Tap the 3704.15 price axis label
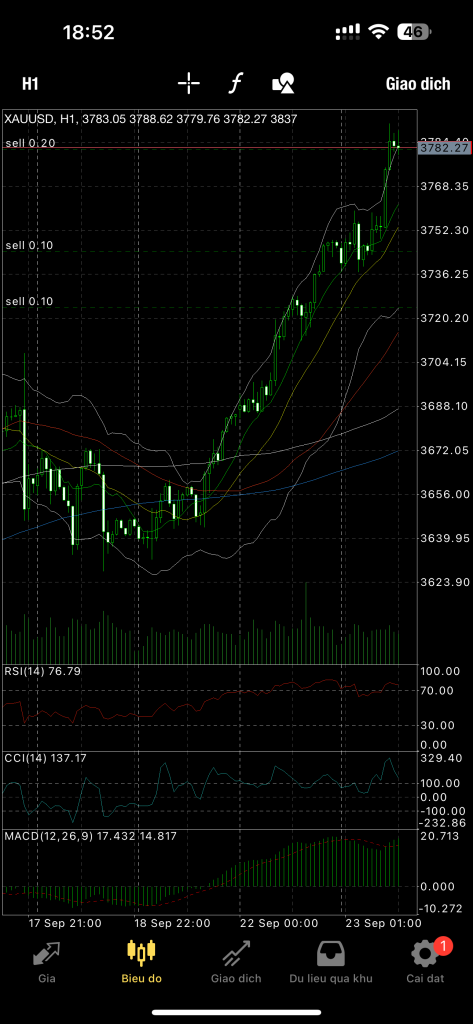473x1024 pixels. (x=444, y=362)
